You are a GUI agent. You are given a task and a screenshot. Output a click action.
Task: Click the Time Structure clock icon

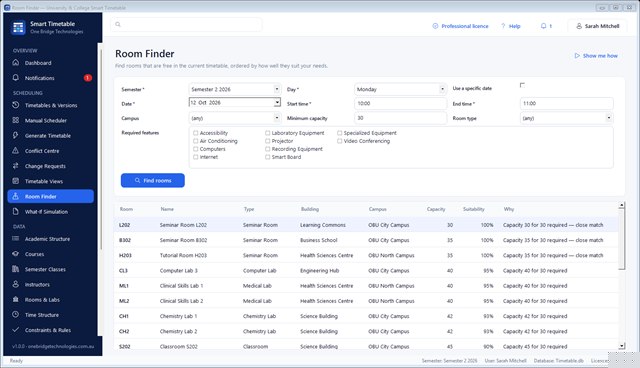click(x=16, y=315)
